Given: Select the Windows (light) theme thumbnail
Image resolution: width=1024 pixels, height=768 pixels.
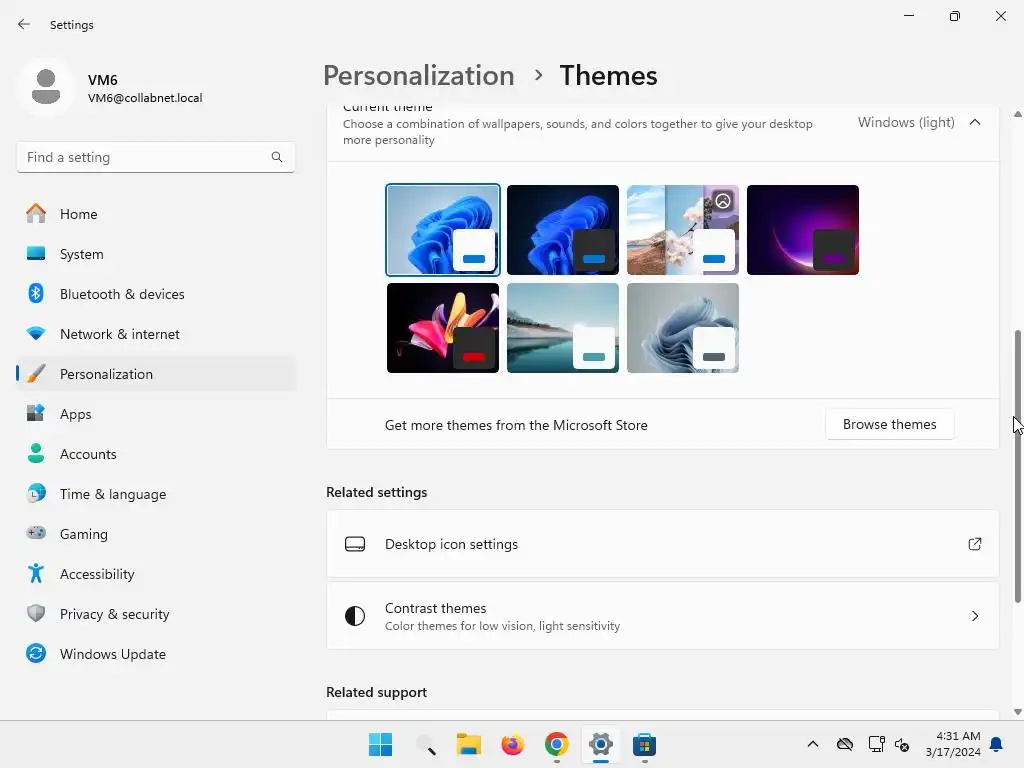Looking at the screenshot, I should tap(443, 230).
